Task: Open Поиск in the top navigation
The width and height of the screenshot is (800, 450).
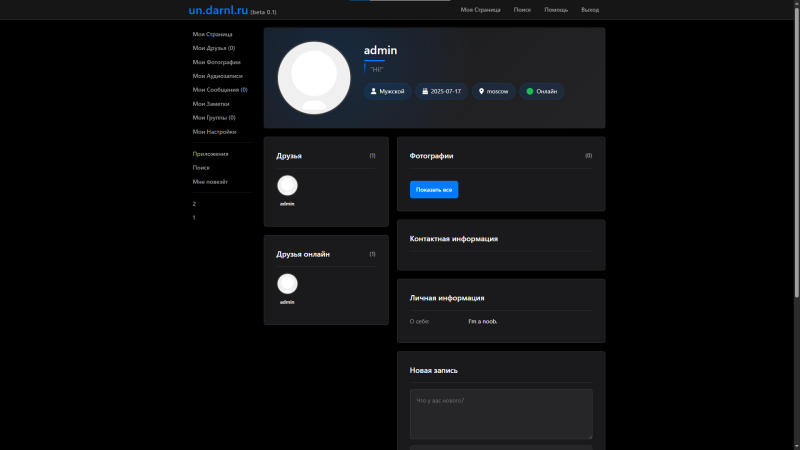Action: point(522,10)
